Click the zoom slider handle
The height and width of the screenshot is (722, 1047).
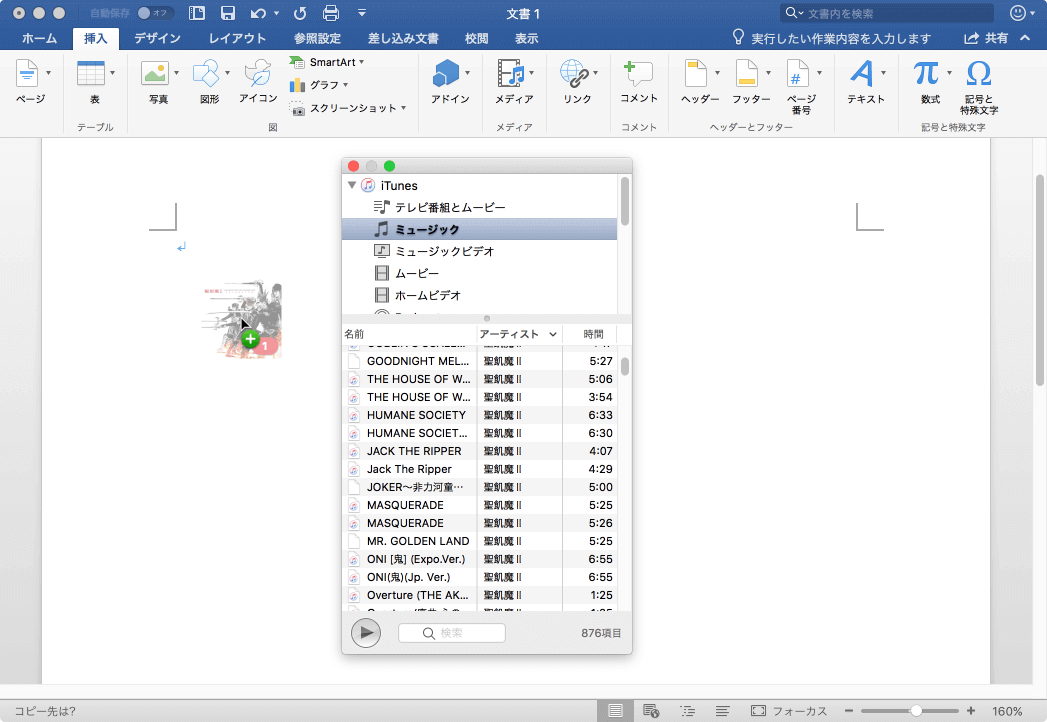point(917,711)
